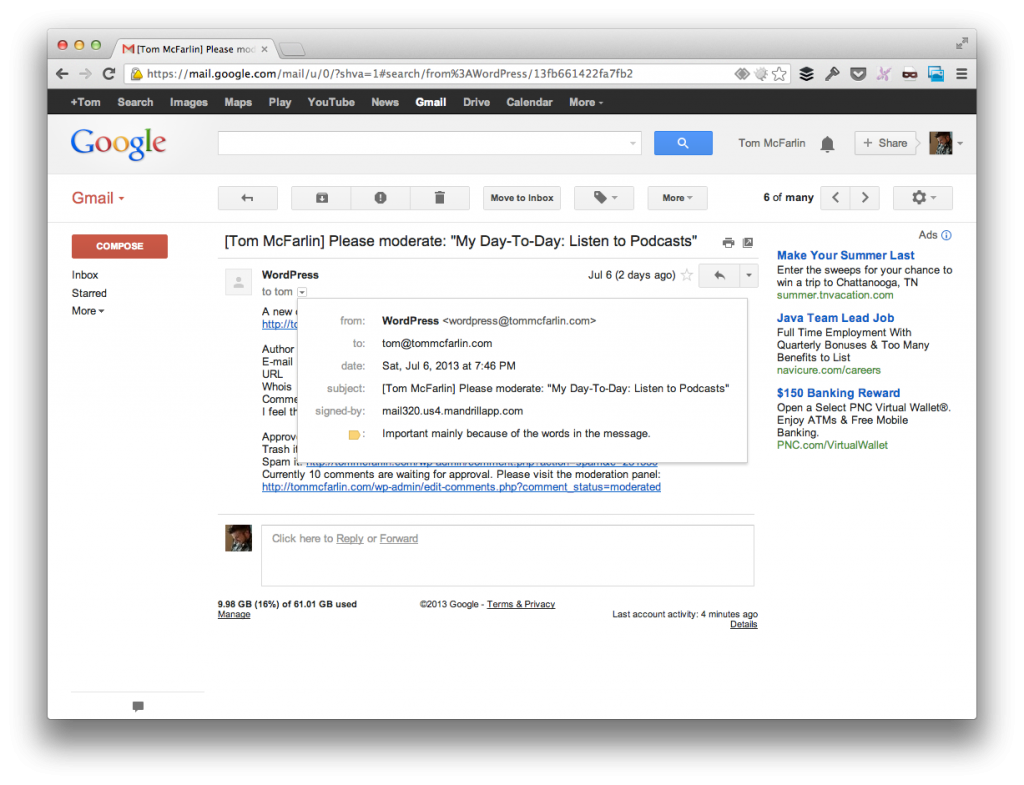1024x785 pixels.
Task: Toggle the yellow importance marker
Action: (x=355, y=434)
